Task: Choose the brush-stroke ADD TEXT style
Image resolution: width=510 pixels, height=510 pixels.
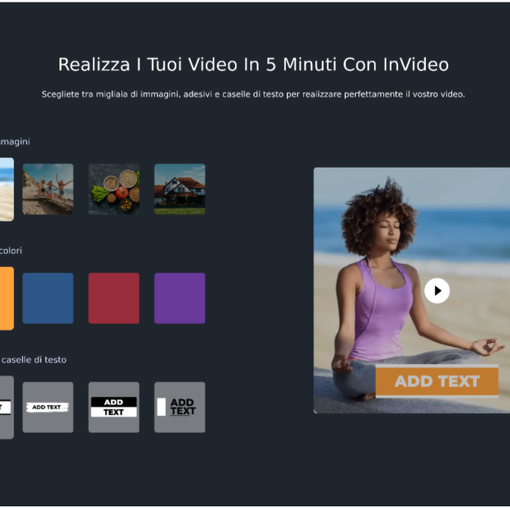Action: pos(48,407)
